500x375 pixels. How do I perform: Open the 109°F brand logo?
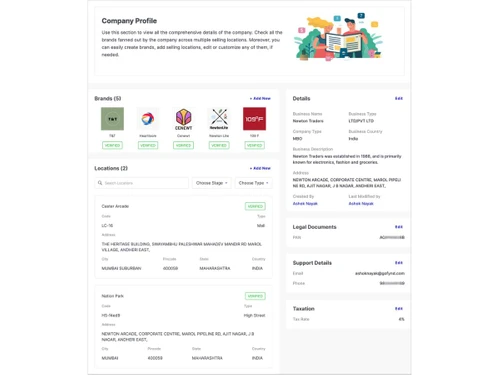click(x=254, y=119)
